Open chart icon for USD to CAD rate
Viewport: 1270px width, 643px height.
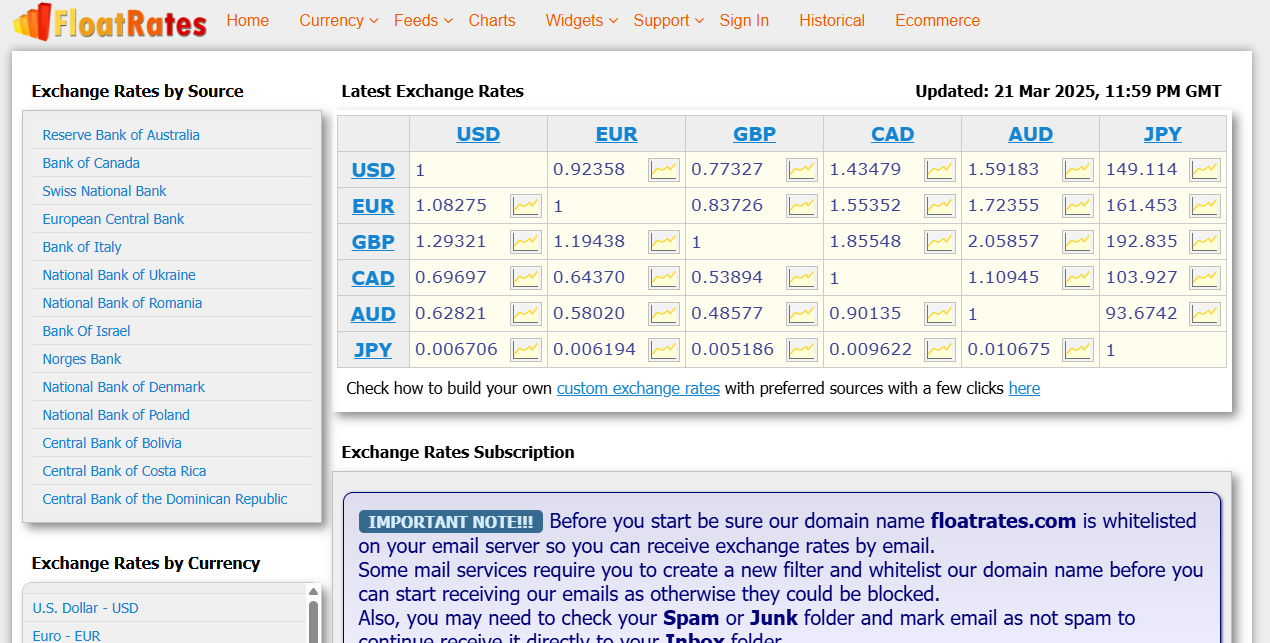point(940,170)
